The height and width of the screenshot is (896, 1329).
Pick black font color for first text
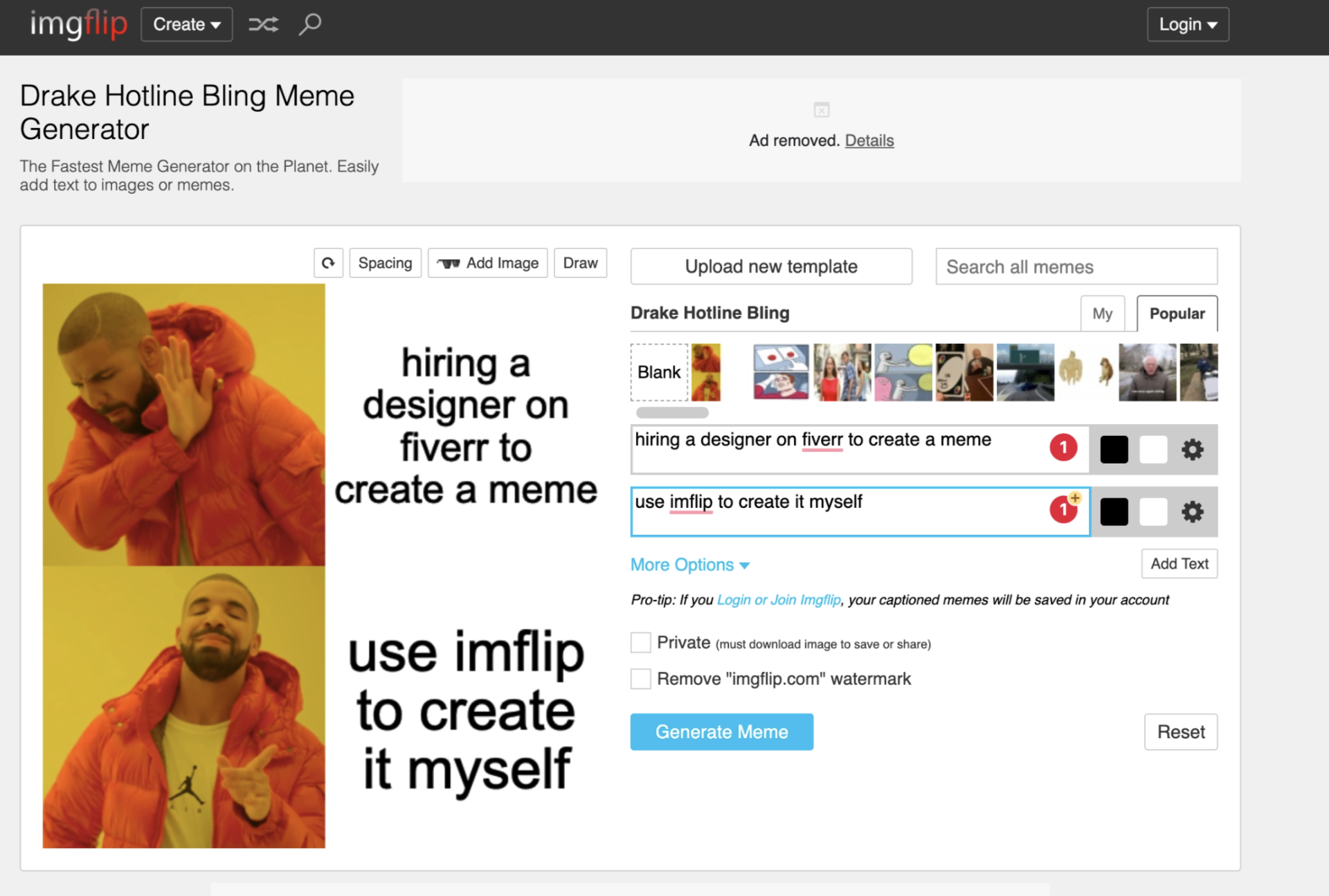(1114, 450)
